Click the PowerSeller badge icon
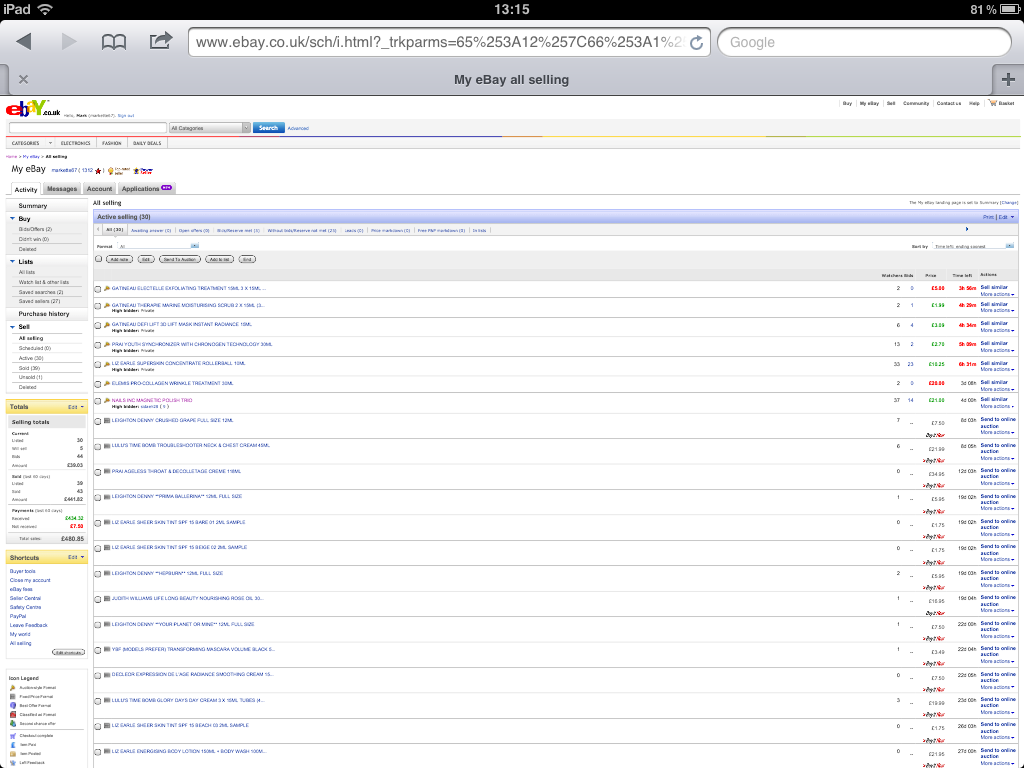 143,171
